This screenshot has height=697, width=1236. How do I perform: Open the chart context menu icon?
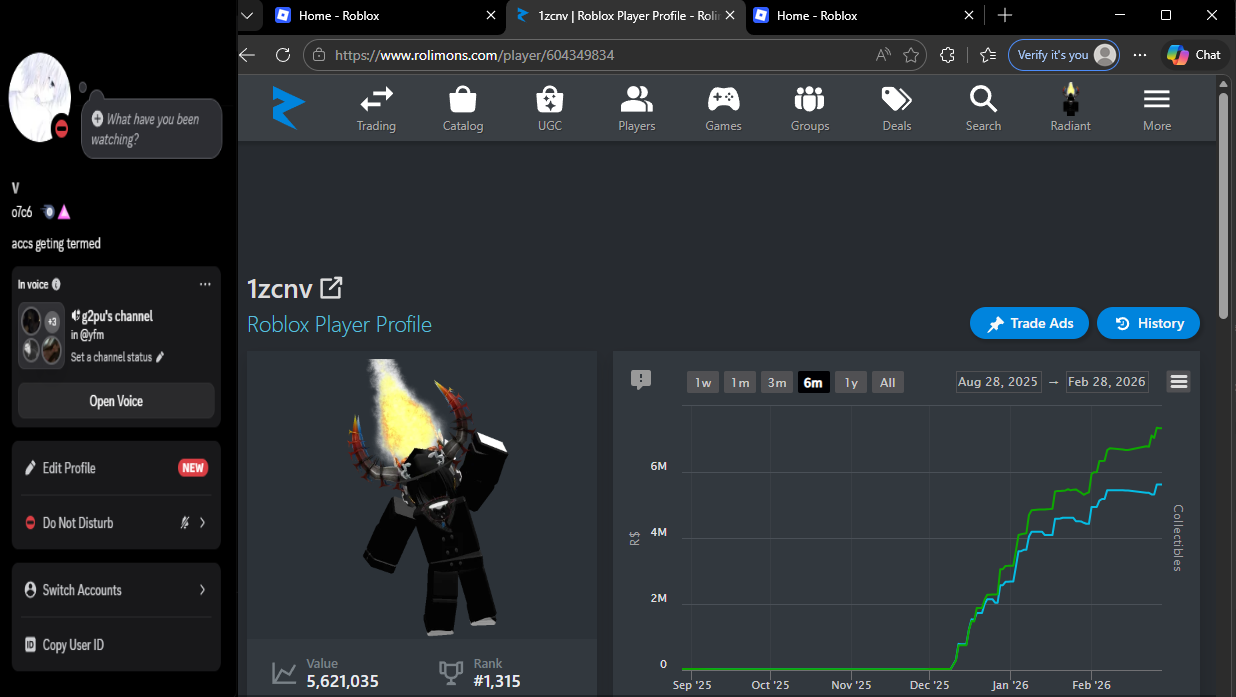tap(1179, 381)
